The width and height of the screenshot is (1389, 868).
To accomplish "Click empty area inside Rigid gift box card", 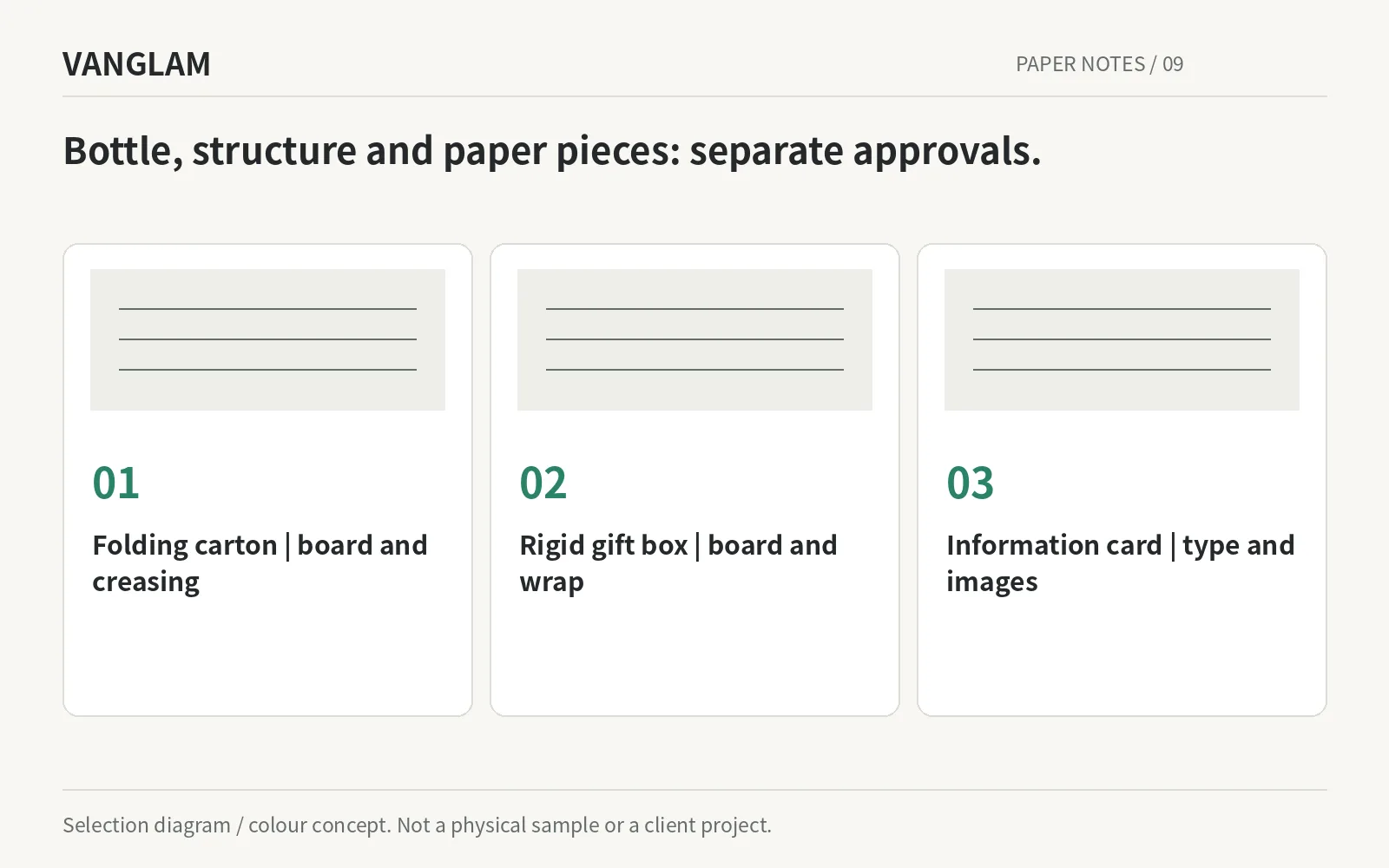I will tap(694, 660).
